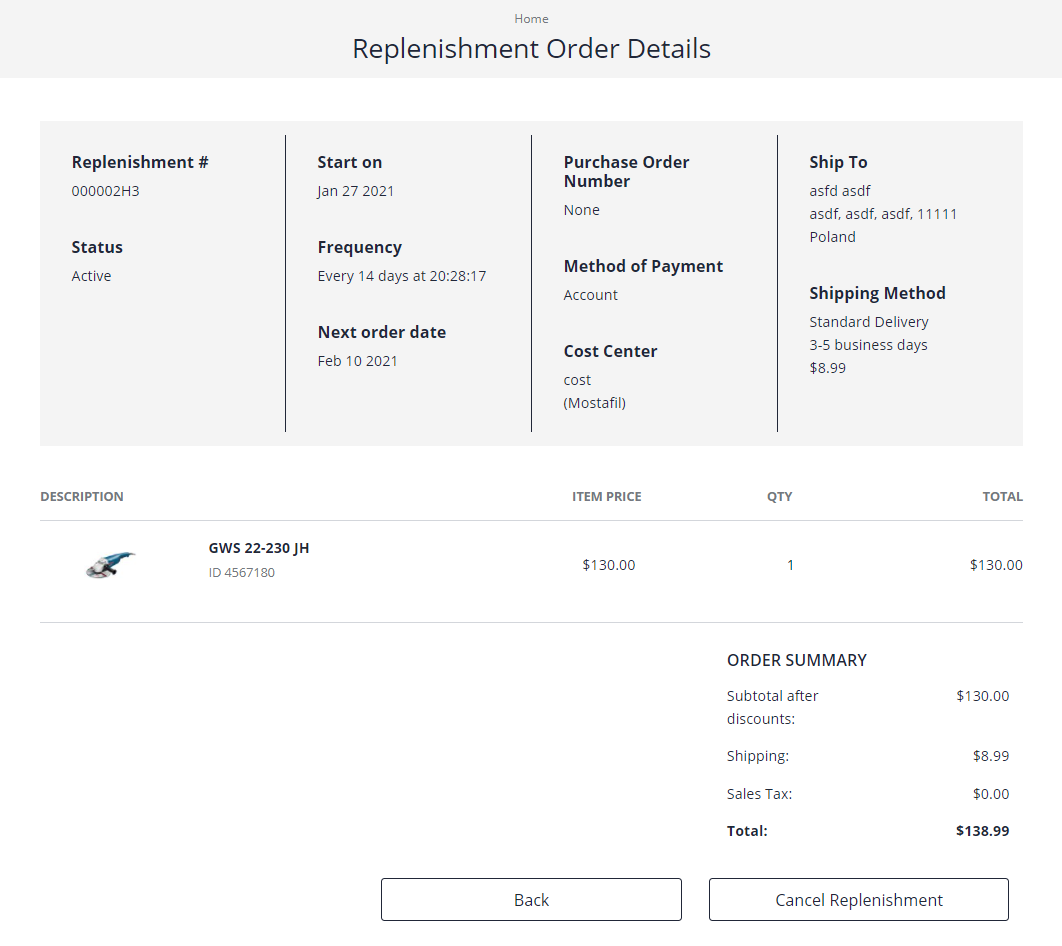Select the Feb 10 2021 next order date

pyautogui.click(x=358, y=361)
